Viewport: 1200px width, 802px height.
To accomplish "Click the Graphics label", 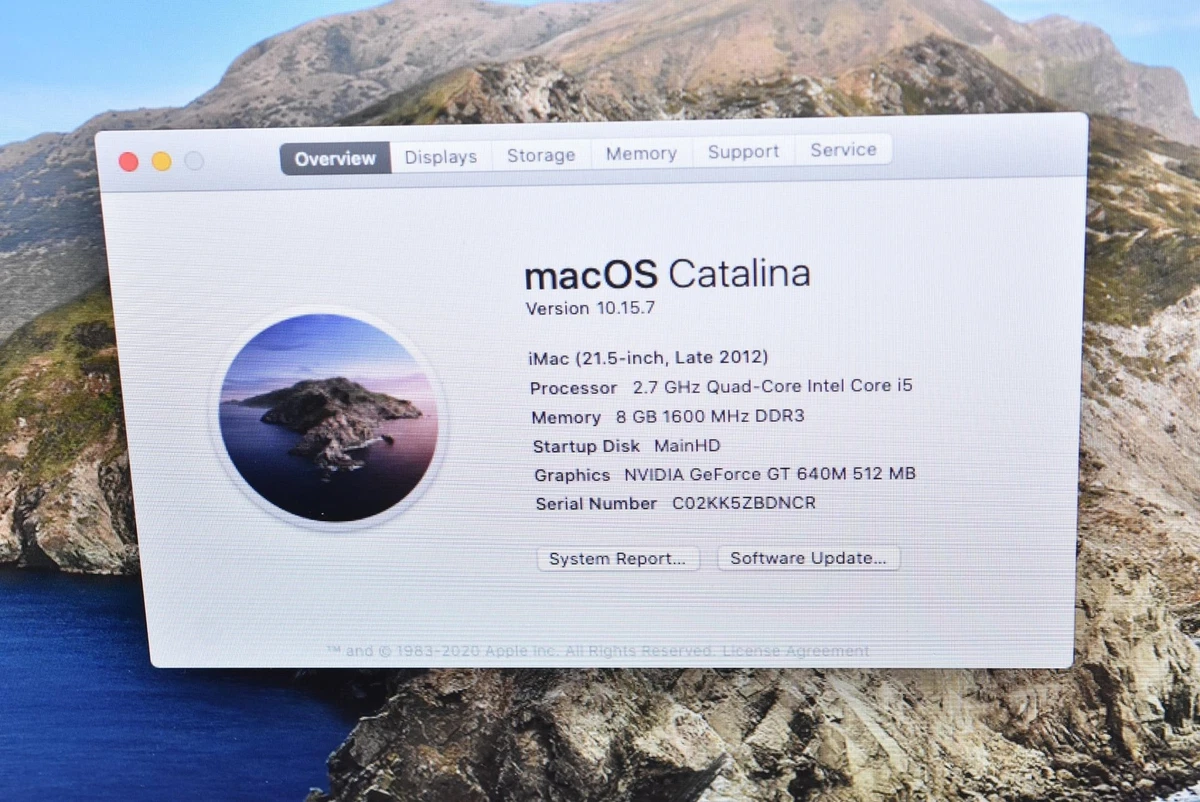I will [x=572, y=475].
